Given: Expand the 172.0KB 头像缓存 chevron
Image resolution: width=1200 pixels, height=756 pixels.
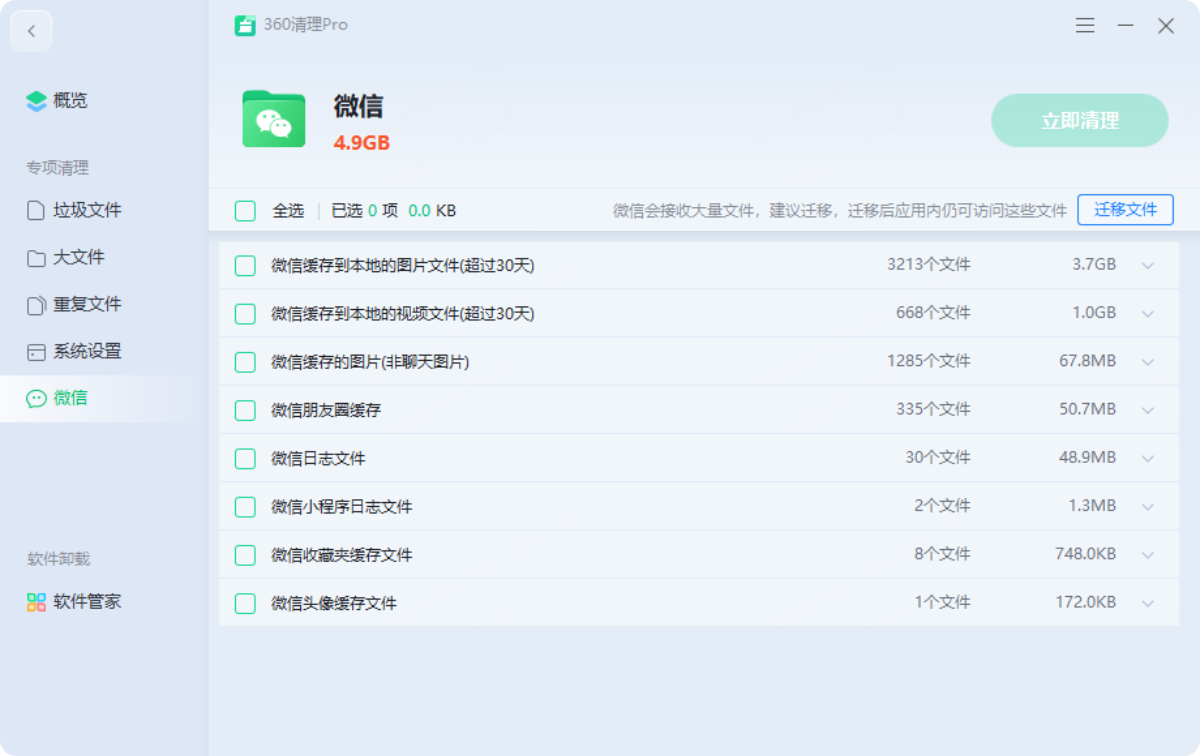Looking at the screenshot, I should point(1148,603).
